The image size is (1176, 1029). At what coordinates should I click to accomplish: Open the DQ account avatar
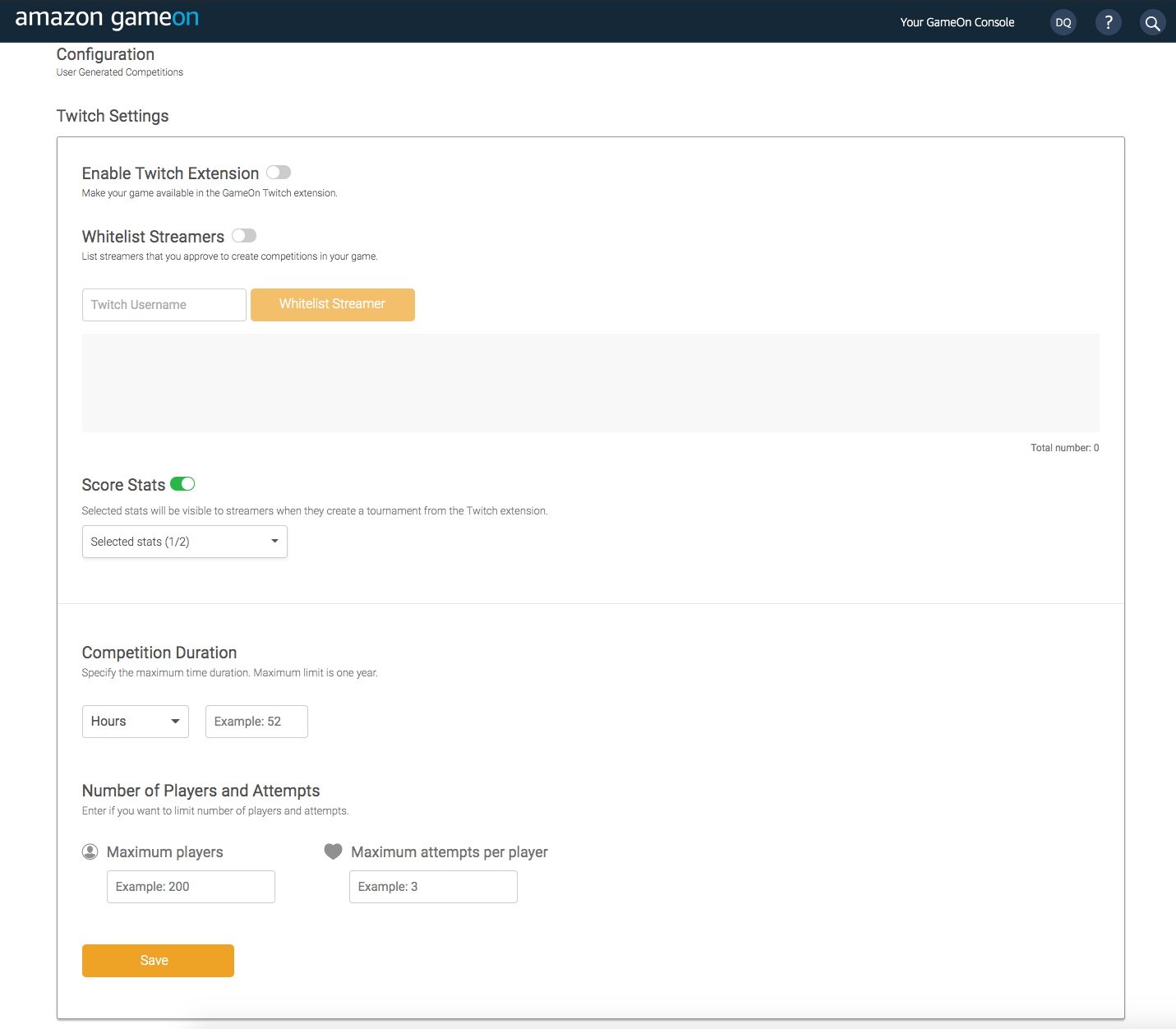point(1063,22)
